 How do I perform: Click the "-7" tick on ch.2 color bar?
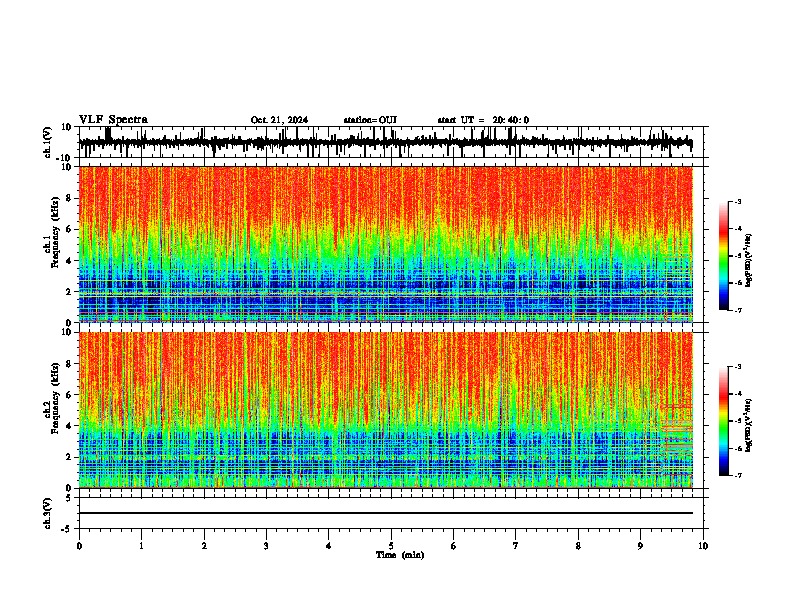point(737,475)
